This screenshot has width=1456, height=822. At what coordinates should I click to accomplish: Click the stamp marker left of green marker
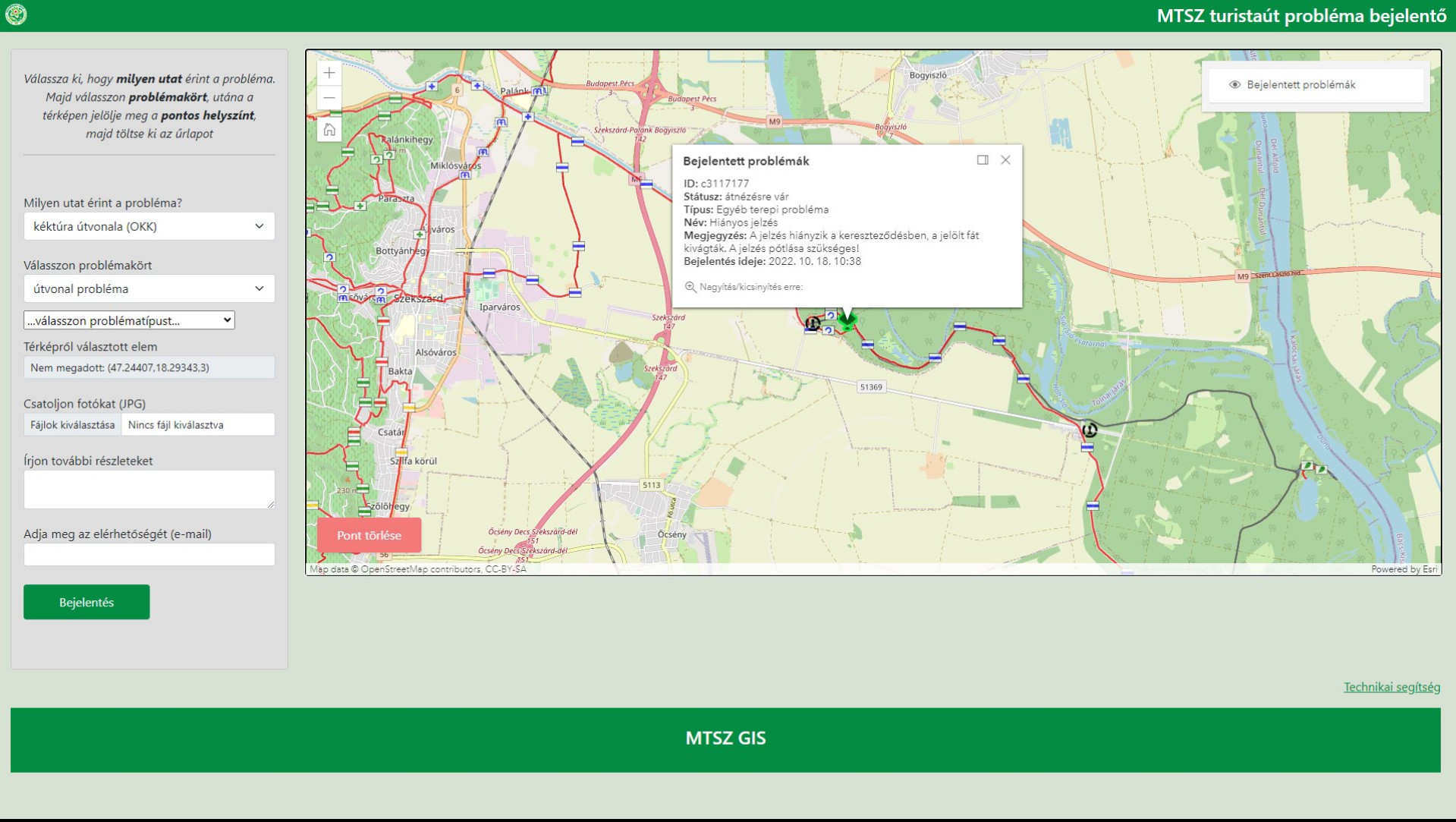[813, 323]
